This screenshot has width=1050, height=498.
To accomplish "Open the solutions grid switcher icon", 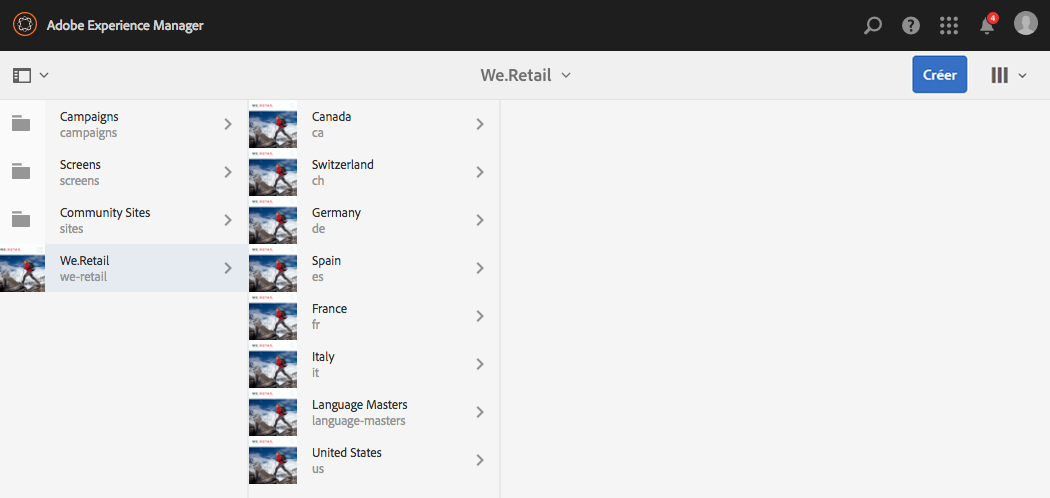I will pyautogui.click(x=949, y=25).
